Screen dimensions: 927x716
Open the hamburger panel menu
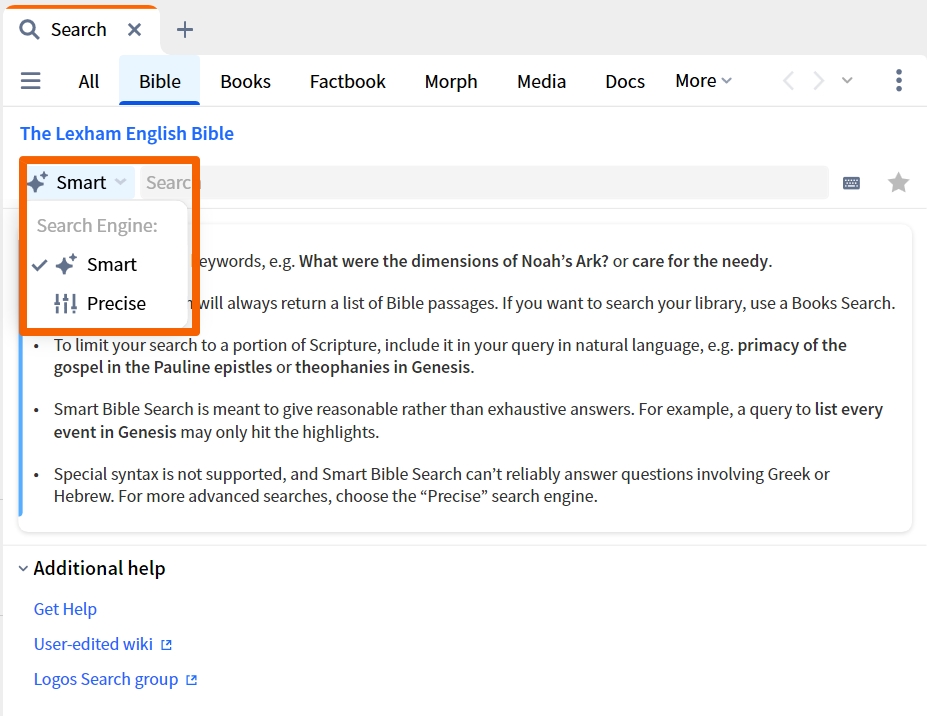coord(31,81)
